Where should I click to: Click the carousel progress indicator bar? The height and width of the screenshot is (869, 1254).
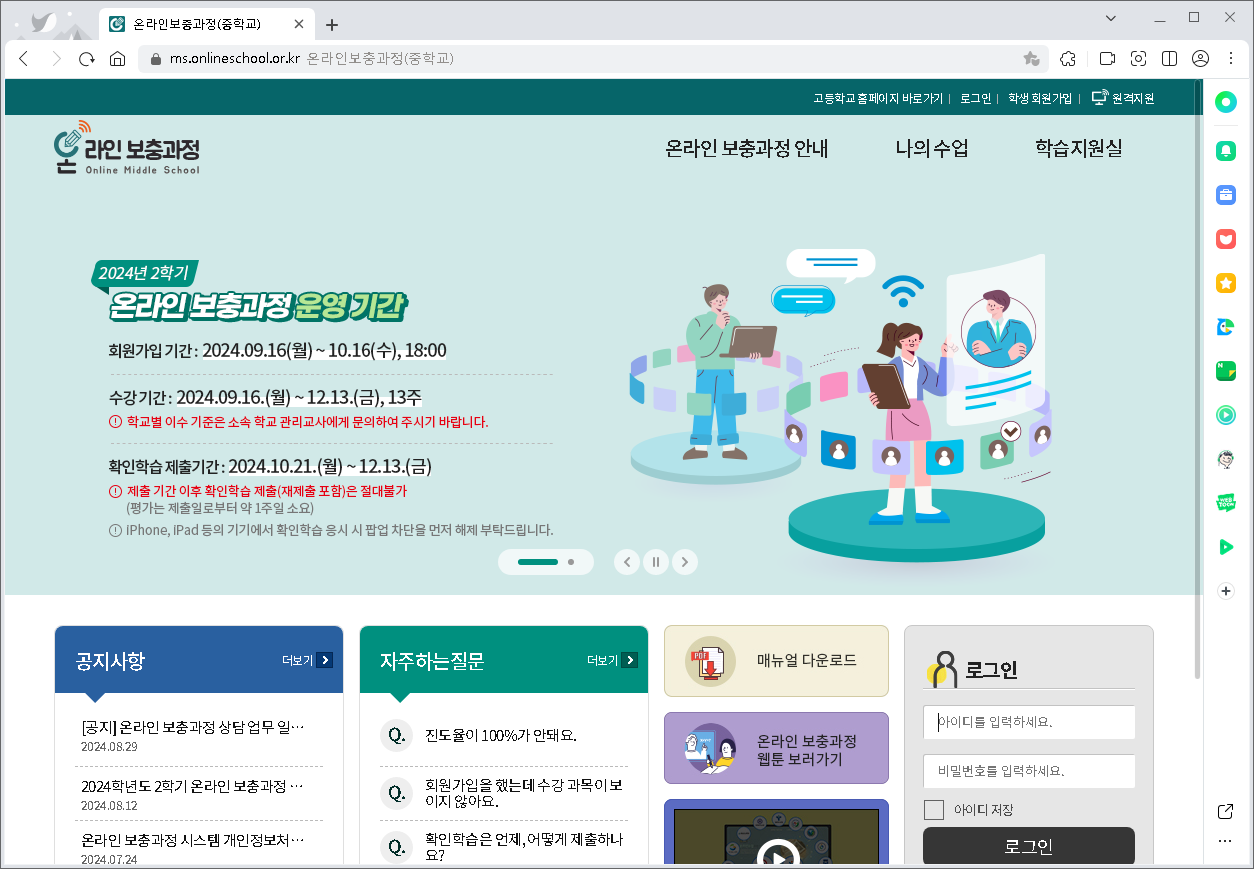point(537,562)
